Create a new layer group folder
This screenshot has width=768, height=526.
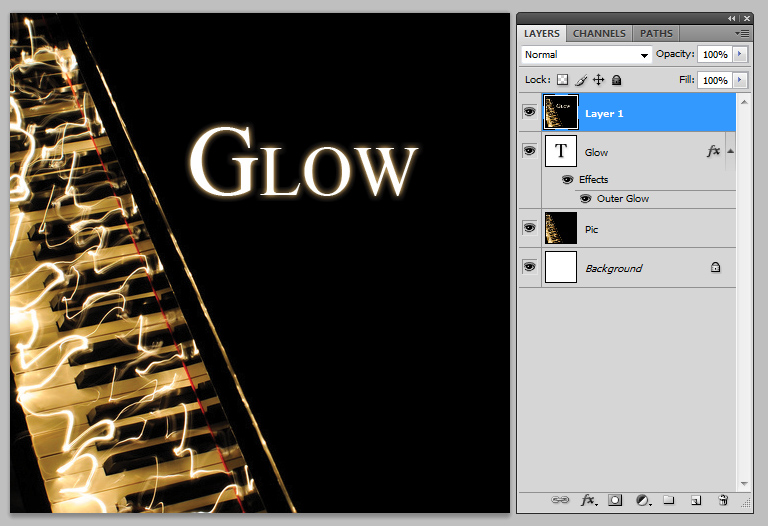pos(669,500)
